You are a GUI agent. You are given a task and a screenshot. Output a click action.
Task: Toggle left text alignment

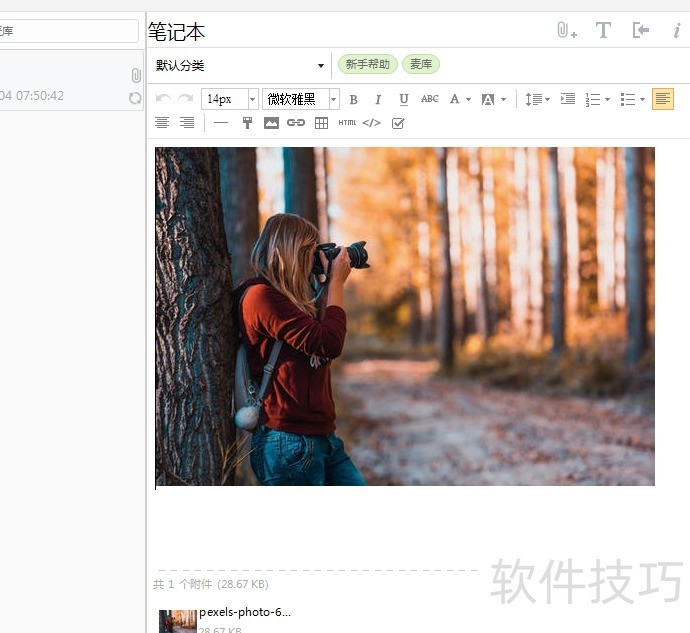(662, 99)
